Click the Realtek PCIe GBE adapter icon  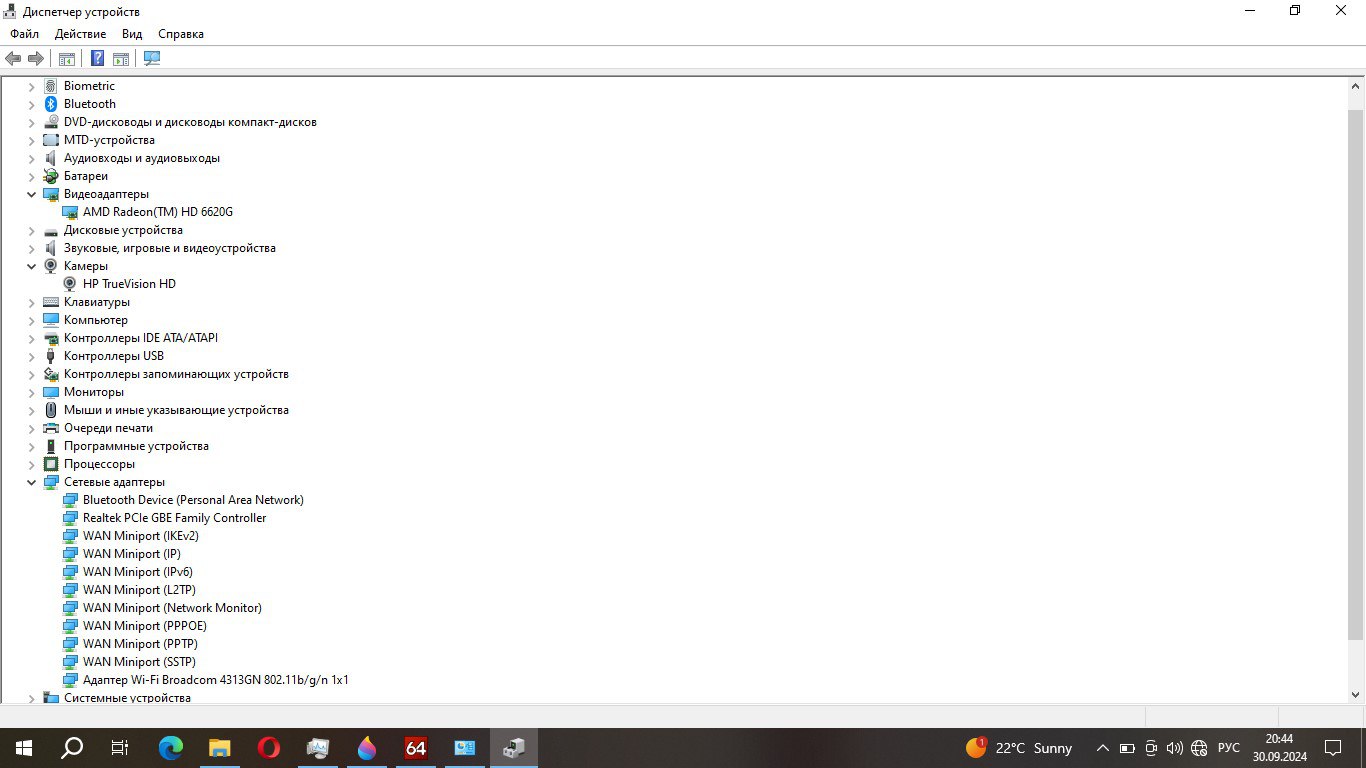[70, 518]
